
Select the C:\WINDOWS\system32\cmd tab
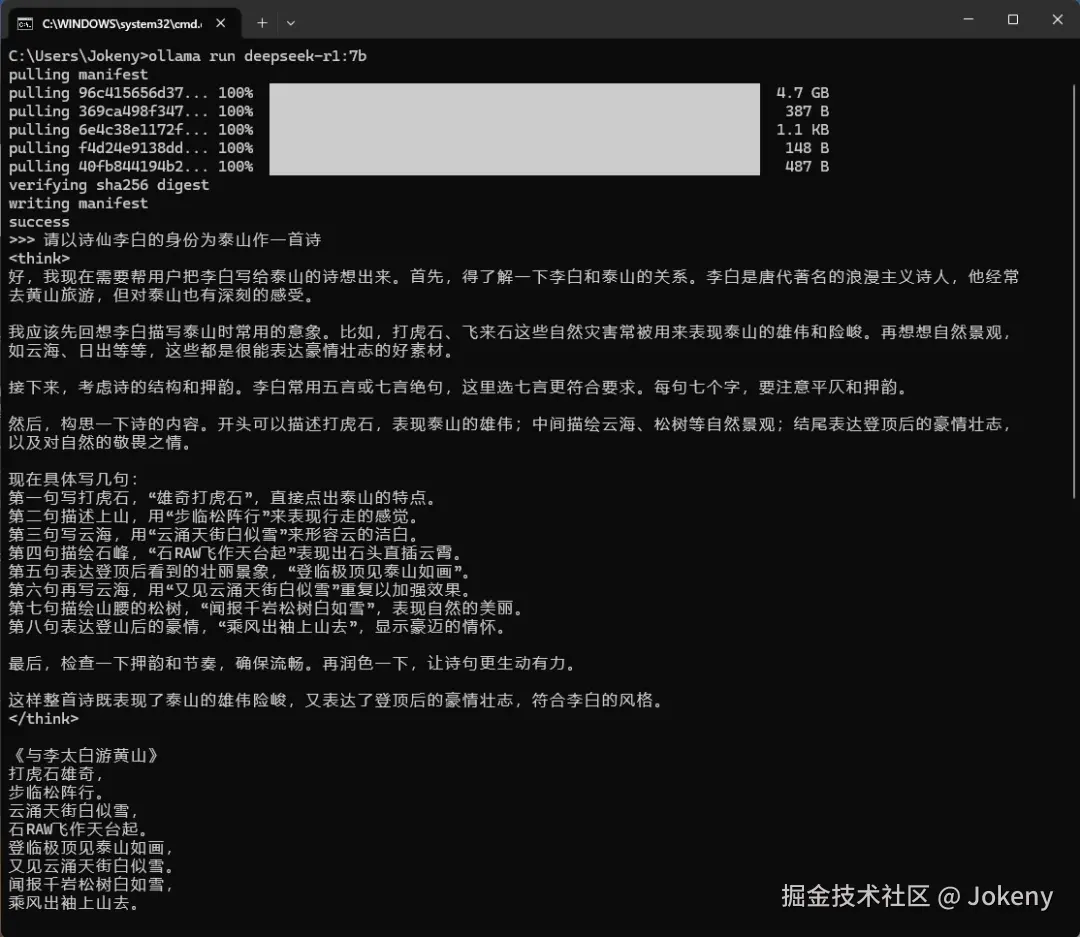[x=124, y=23]
